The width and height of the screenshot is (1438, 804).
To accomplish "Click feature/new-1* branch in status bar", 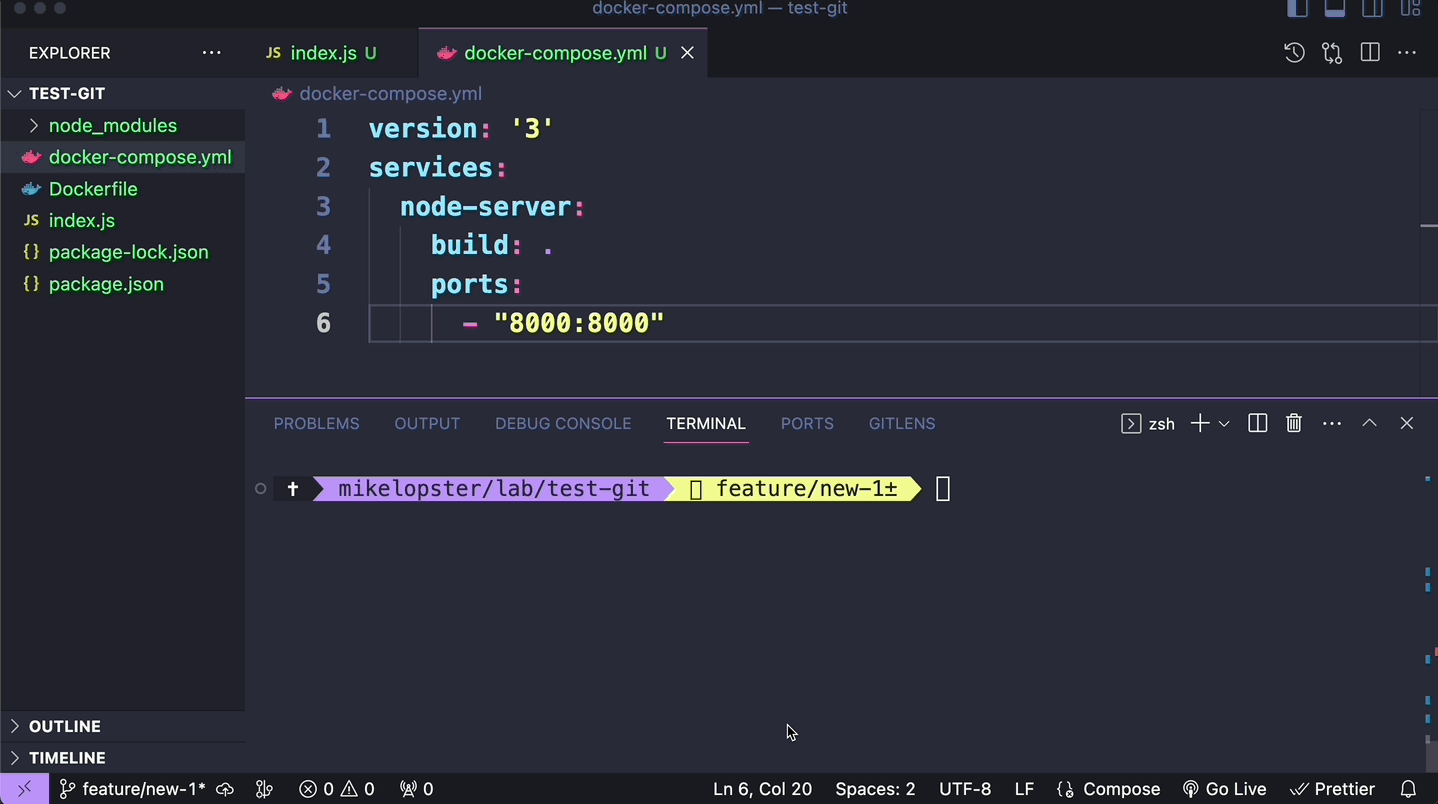I will 132,789.
